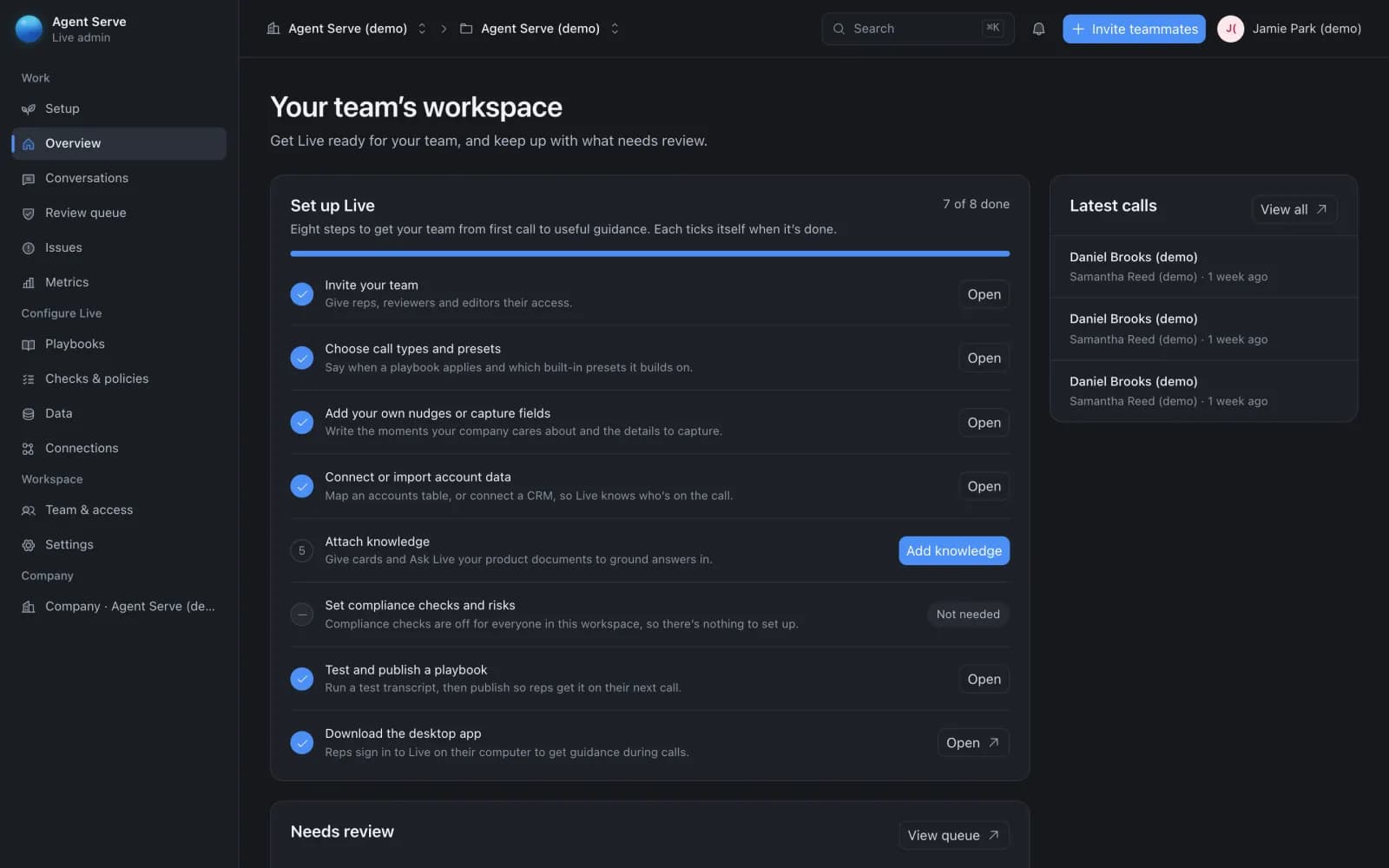
Task: Select Overview in the sidebar
Action: pos(119,143)
